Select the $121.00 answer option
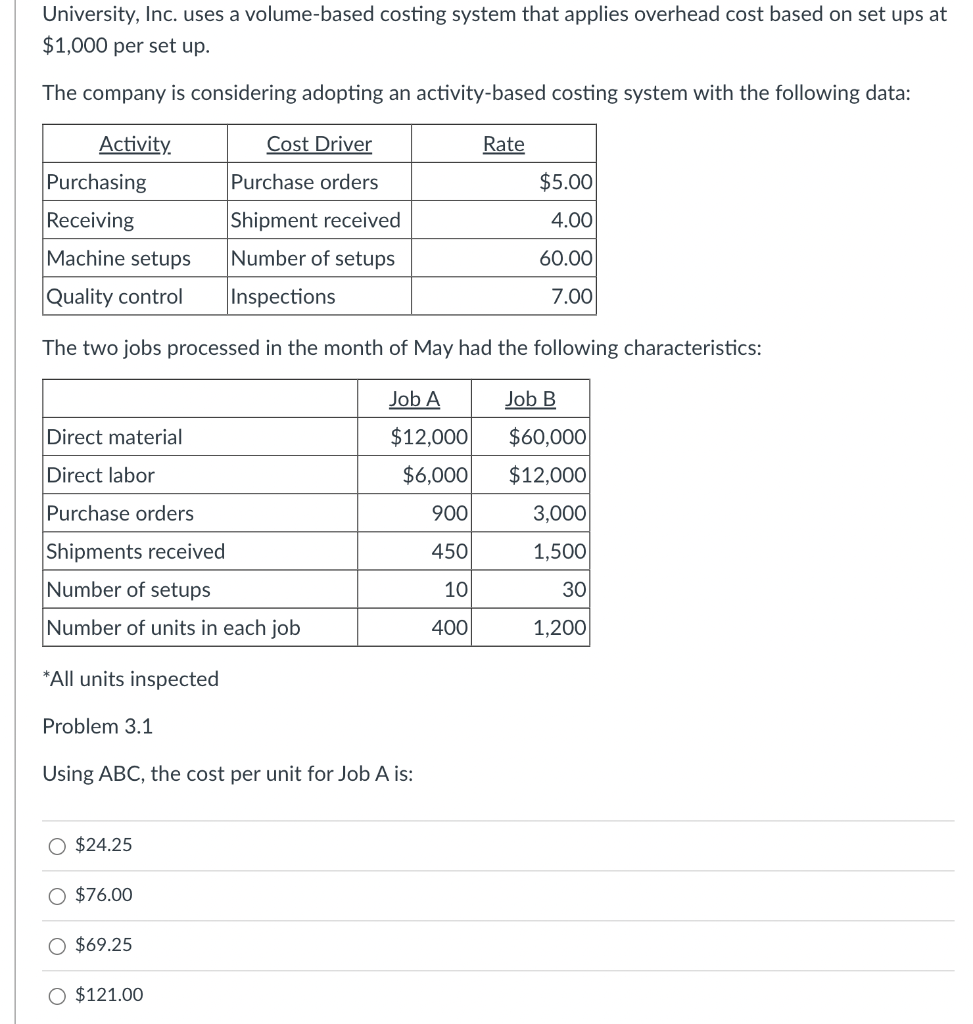 coord(57,995)
